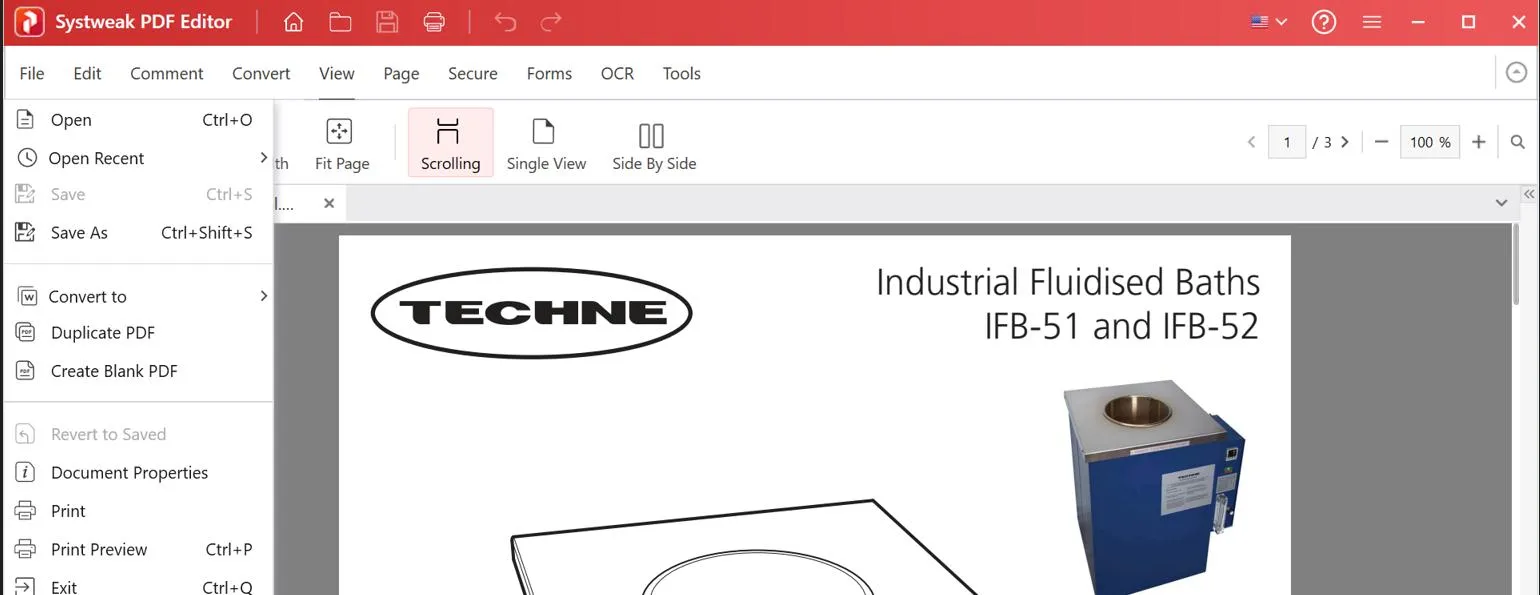Choose Print from the File menu

click(x=138, y=511)
